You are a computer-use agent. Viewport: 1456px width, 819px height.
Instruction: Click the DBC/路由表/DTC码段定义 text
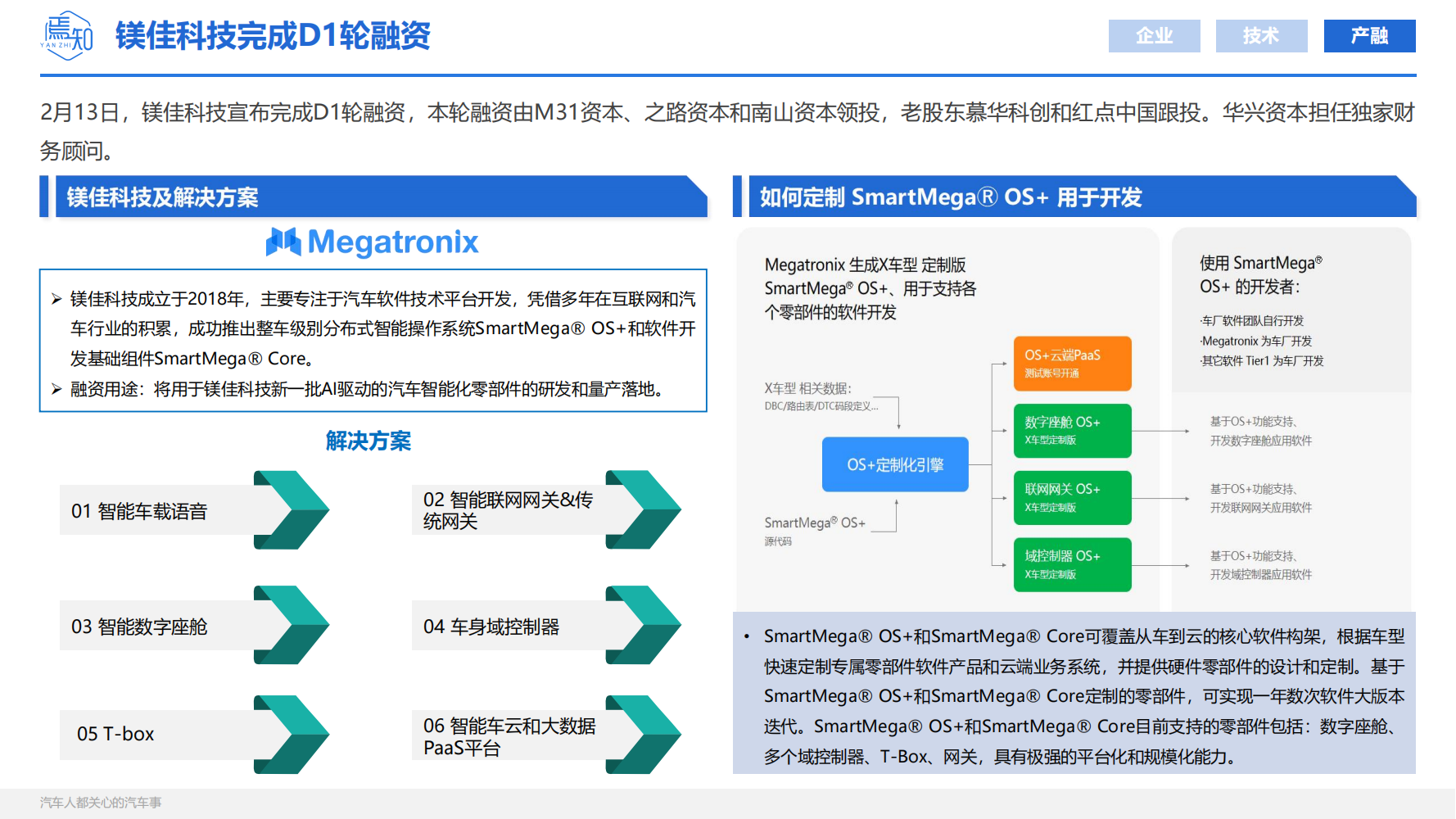[821, 406]
